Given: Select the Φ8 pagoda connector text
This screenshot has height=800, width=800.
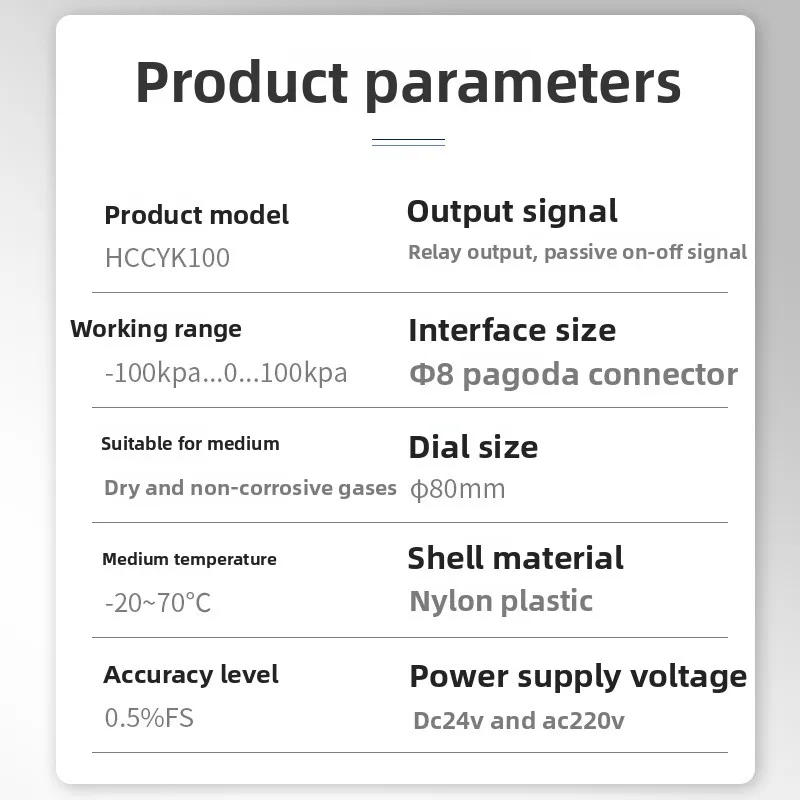Looking at the screenshot, I should pos(573,374).
